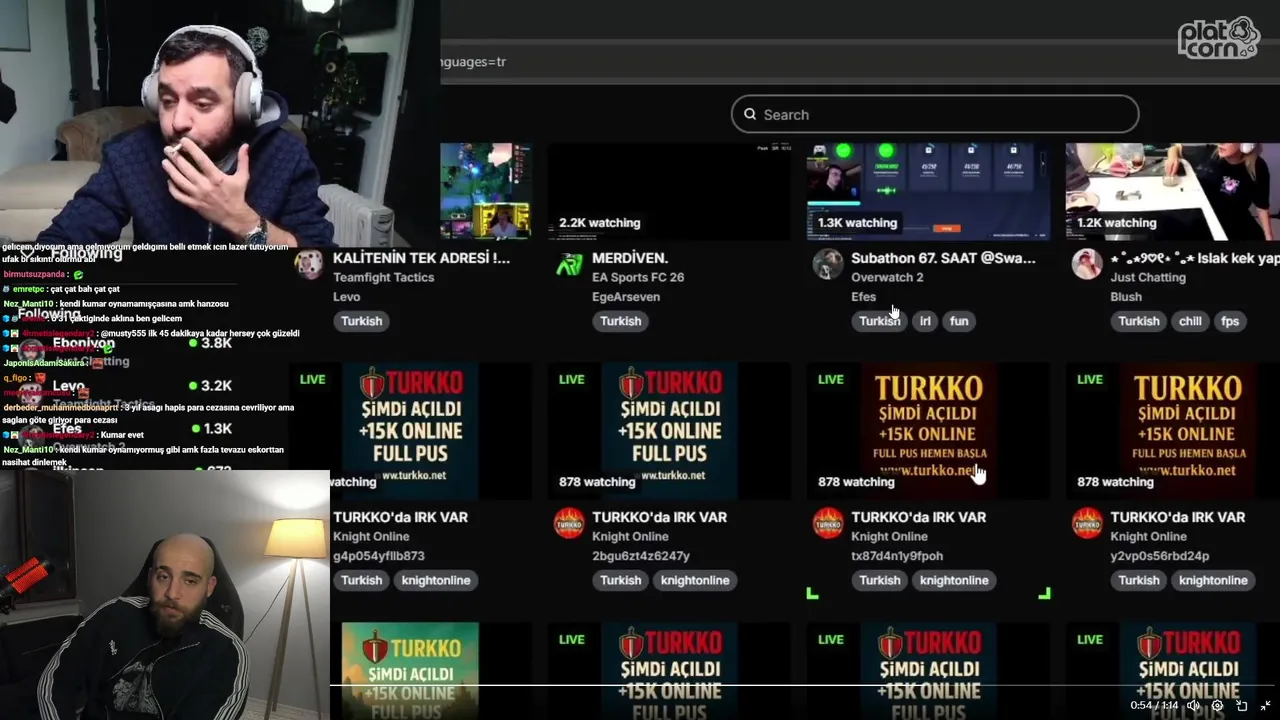The image size is (1280, 720).
Task: Select Turkish tag under y2vp0s56rbd24p
Action: tap(1138, 580)
